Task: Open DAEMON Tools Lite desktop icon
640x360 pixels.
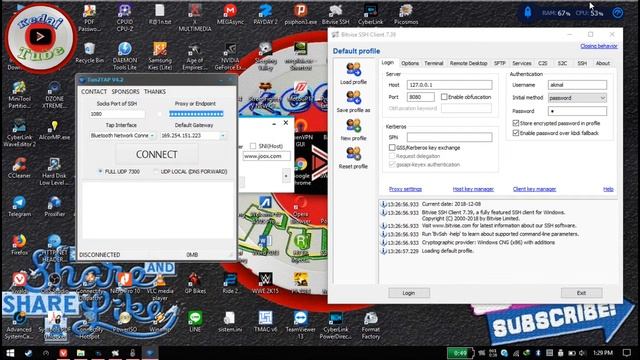Action: [124, 56]
